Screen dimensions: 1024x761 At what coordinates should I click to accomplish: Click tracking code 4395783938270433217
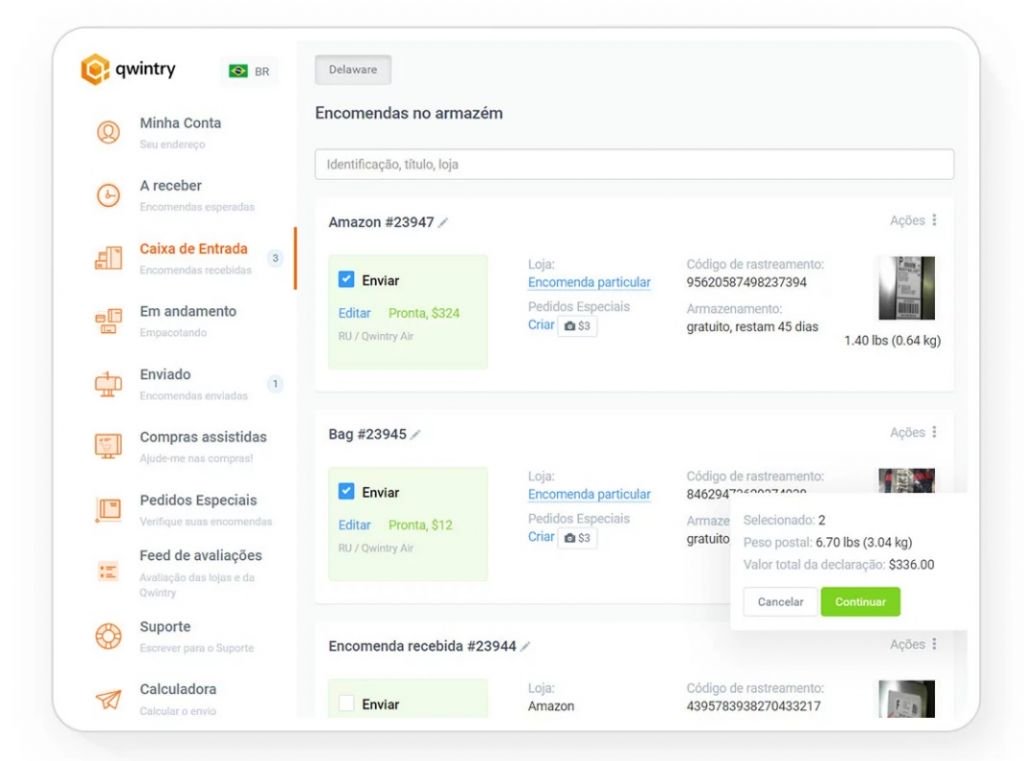click(754, 706)
